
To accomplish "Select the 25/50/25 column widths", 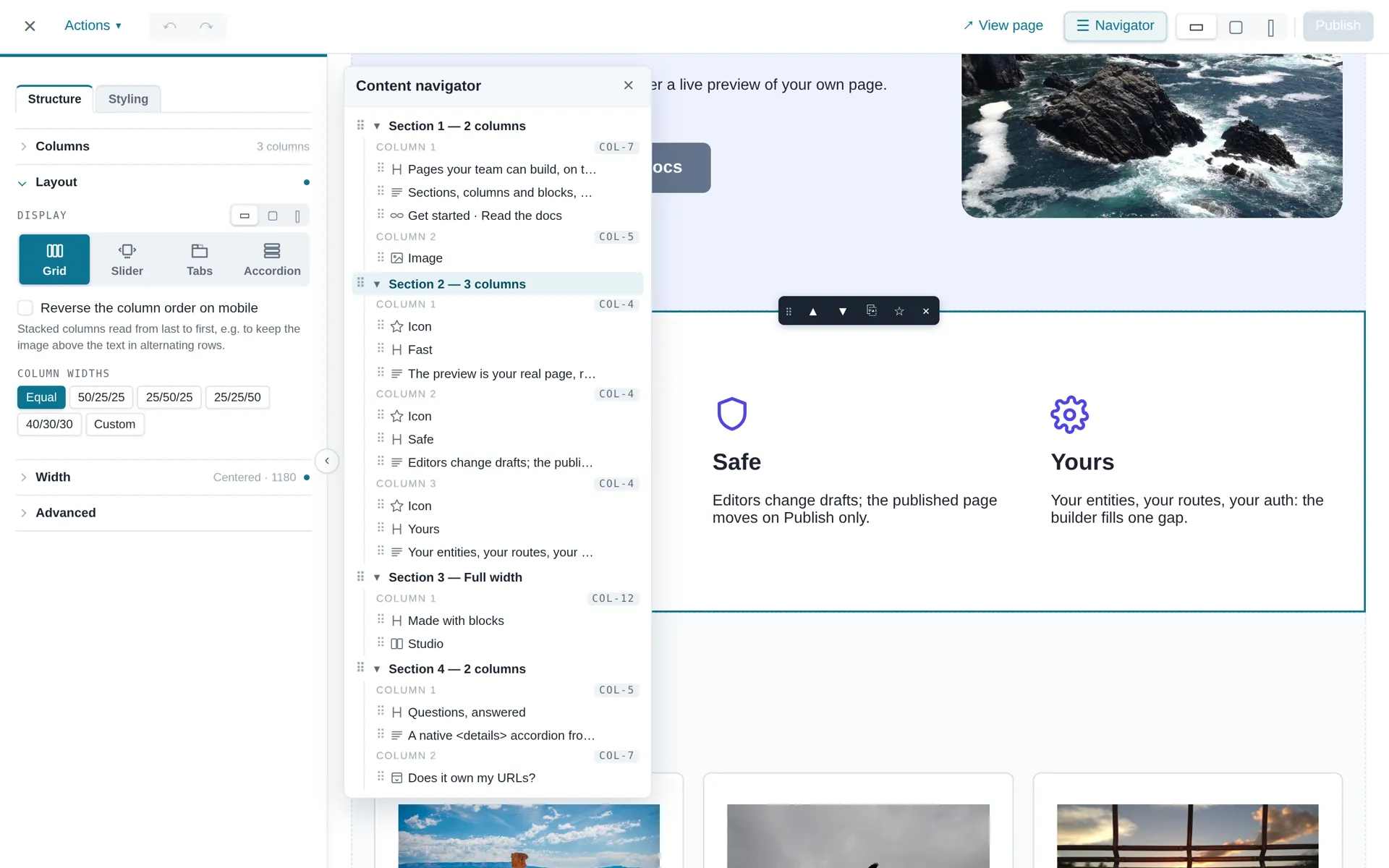I will pyautogui.click(x=169, y=397).
